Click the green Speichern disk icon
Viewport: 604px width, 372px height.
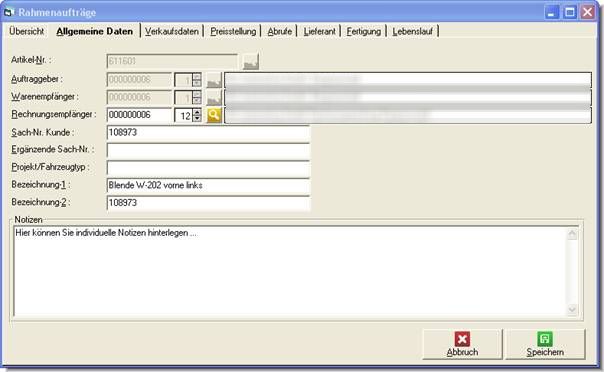pyautogui.click(x=545, y=339)
